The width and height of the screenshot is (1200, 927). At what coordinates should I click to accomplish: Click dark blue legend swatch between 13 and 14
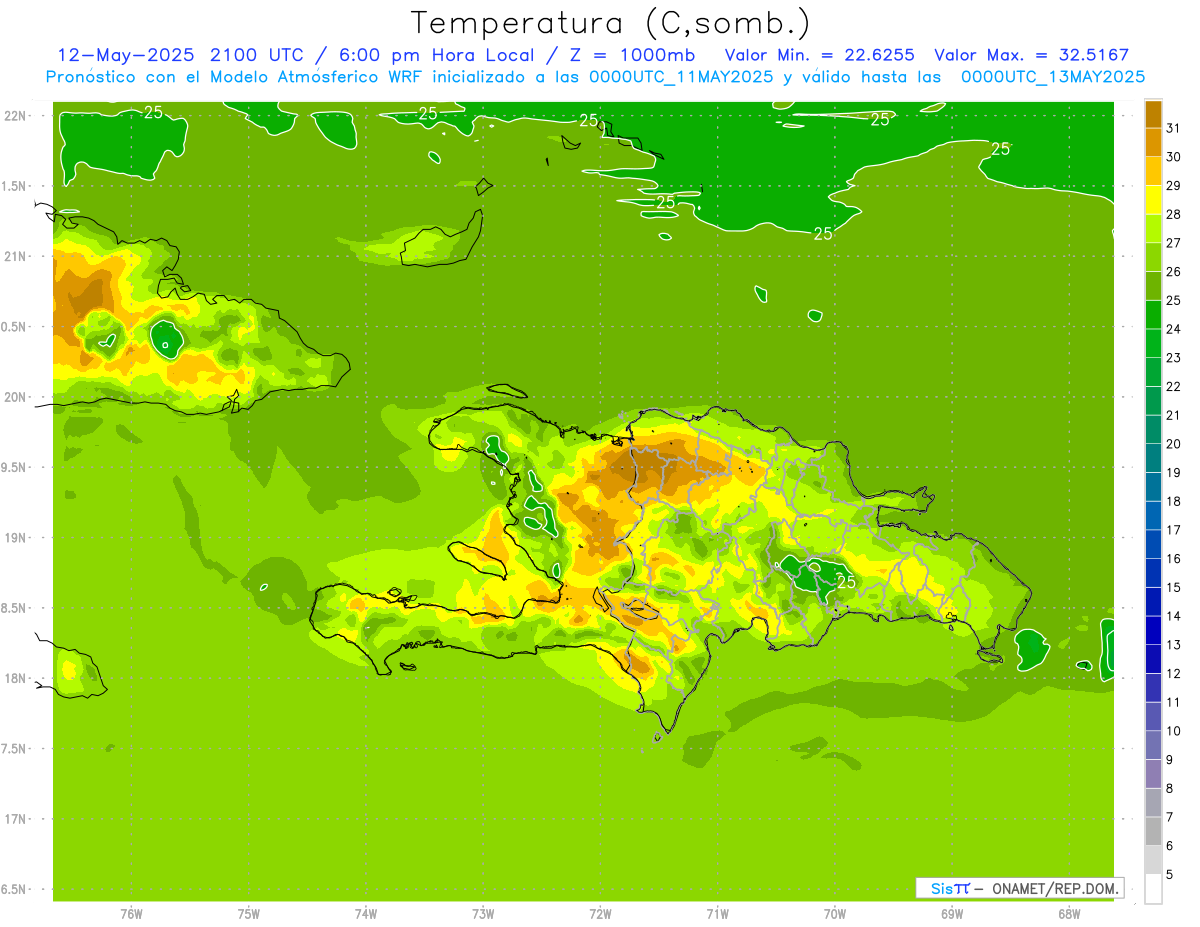[x=1153, y=630]
